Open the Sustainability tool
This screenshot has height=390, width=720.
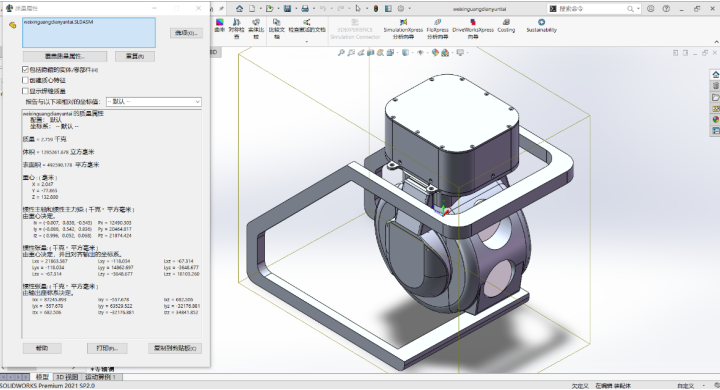pos(541,25)
